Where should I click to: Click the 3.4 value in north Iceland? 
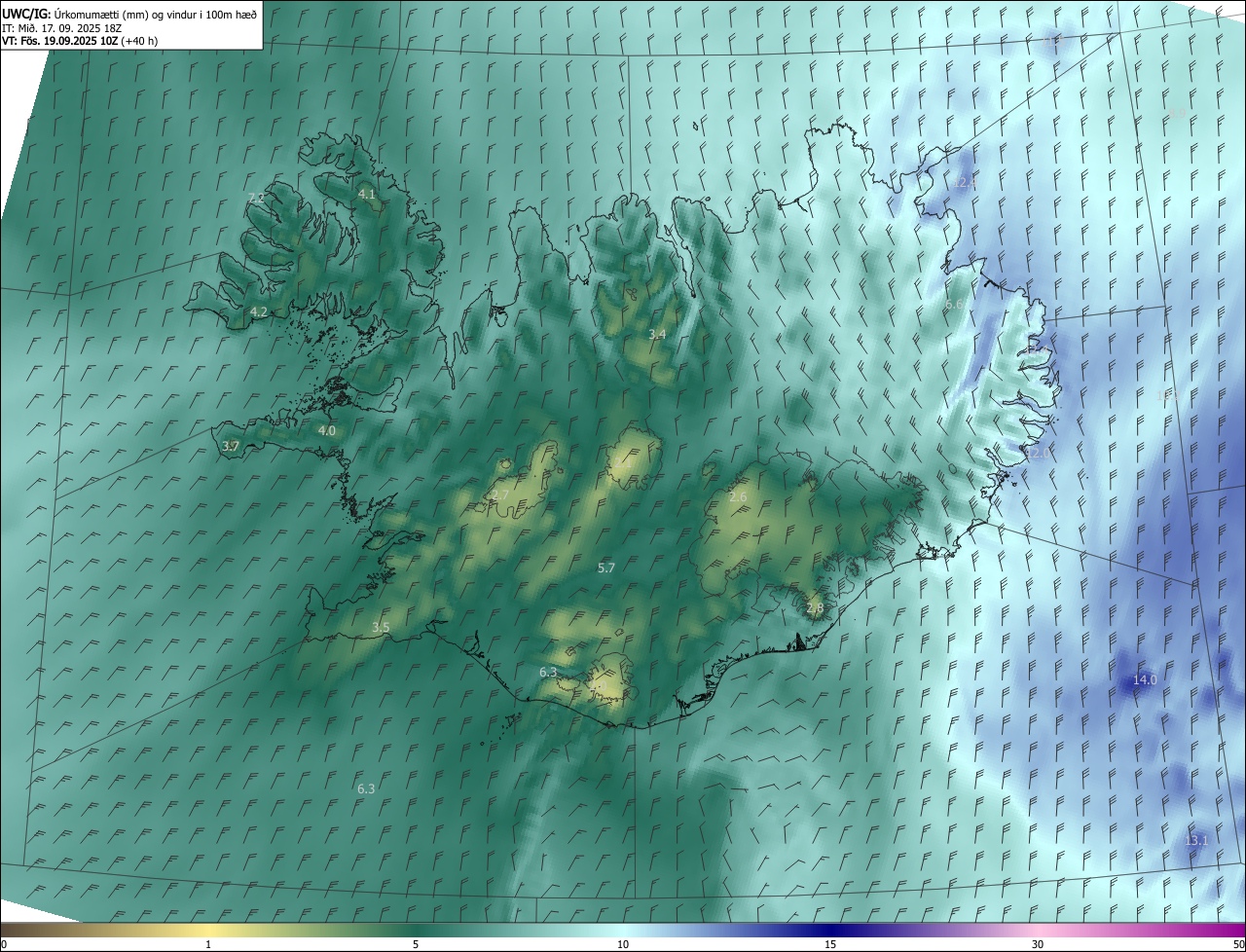point(657,334)
